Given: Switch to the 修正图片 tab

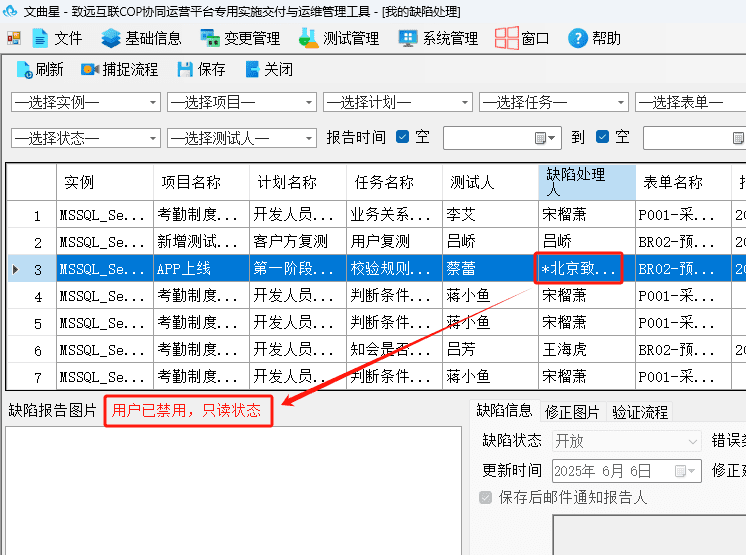Looking at the screenshot, I should tap(572, 412).
